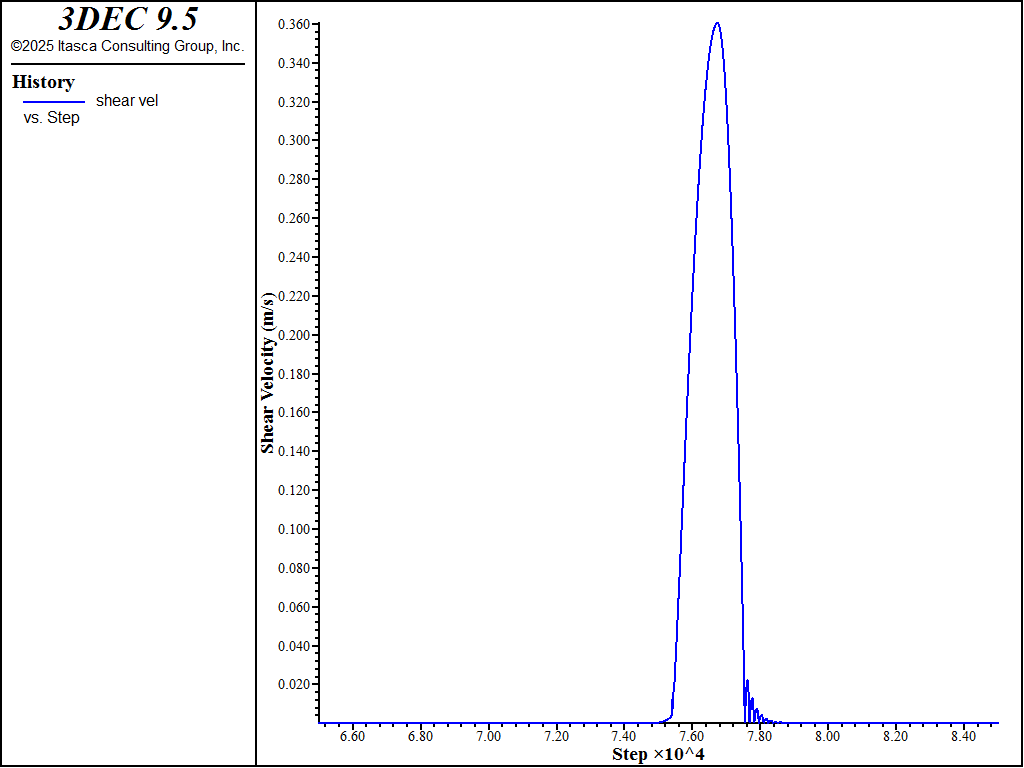Click the 8.40 x-axis tick label
1024x768 pixels.
964,737
